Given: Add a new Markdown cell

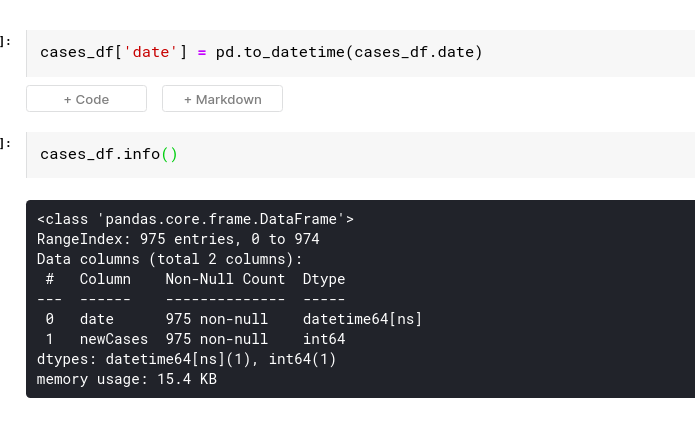Looking at the screenshot, I should (x=222, y=99).
